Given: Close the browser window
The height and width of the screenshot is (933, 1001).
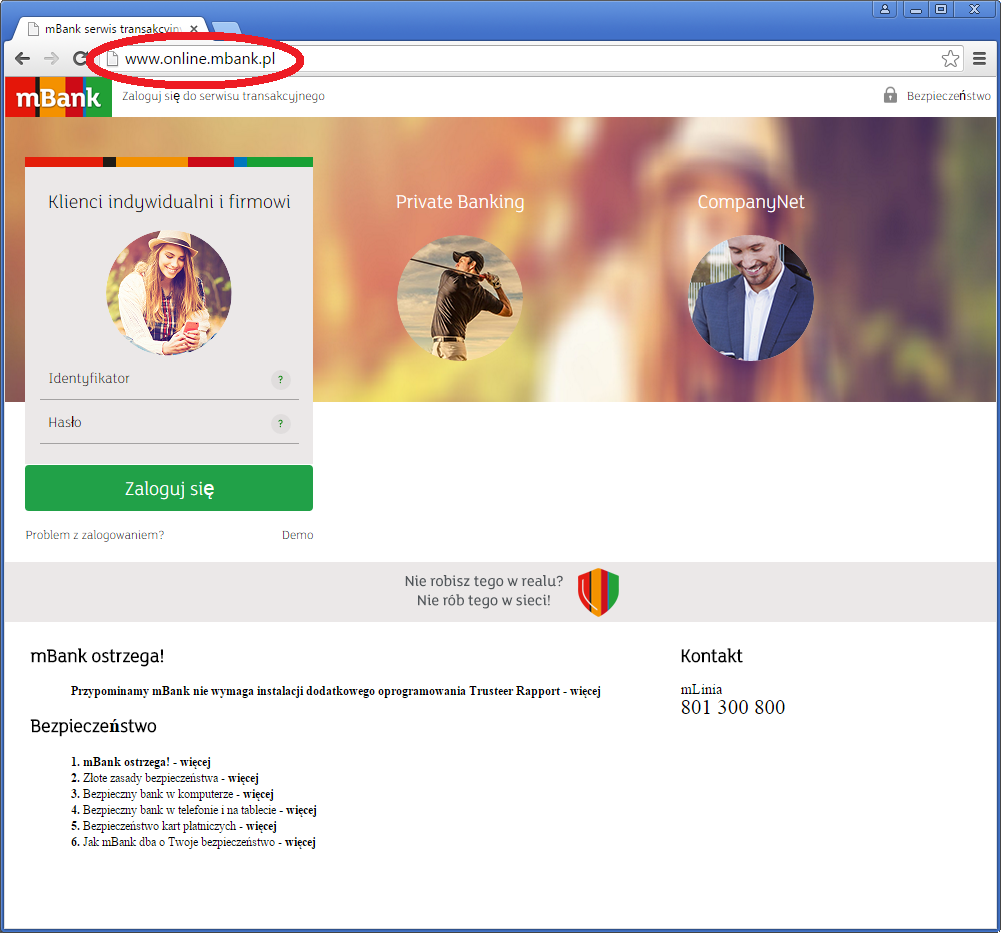Looking at the screenshot, I should pyautogui.click(x=974, y=9).
